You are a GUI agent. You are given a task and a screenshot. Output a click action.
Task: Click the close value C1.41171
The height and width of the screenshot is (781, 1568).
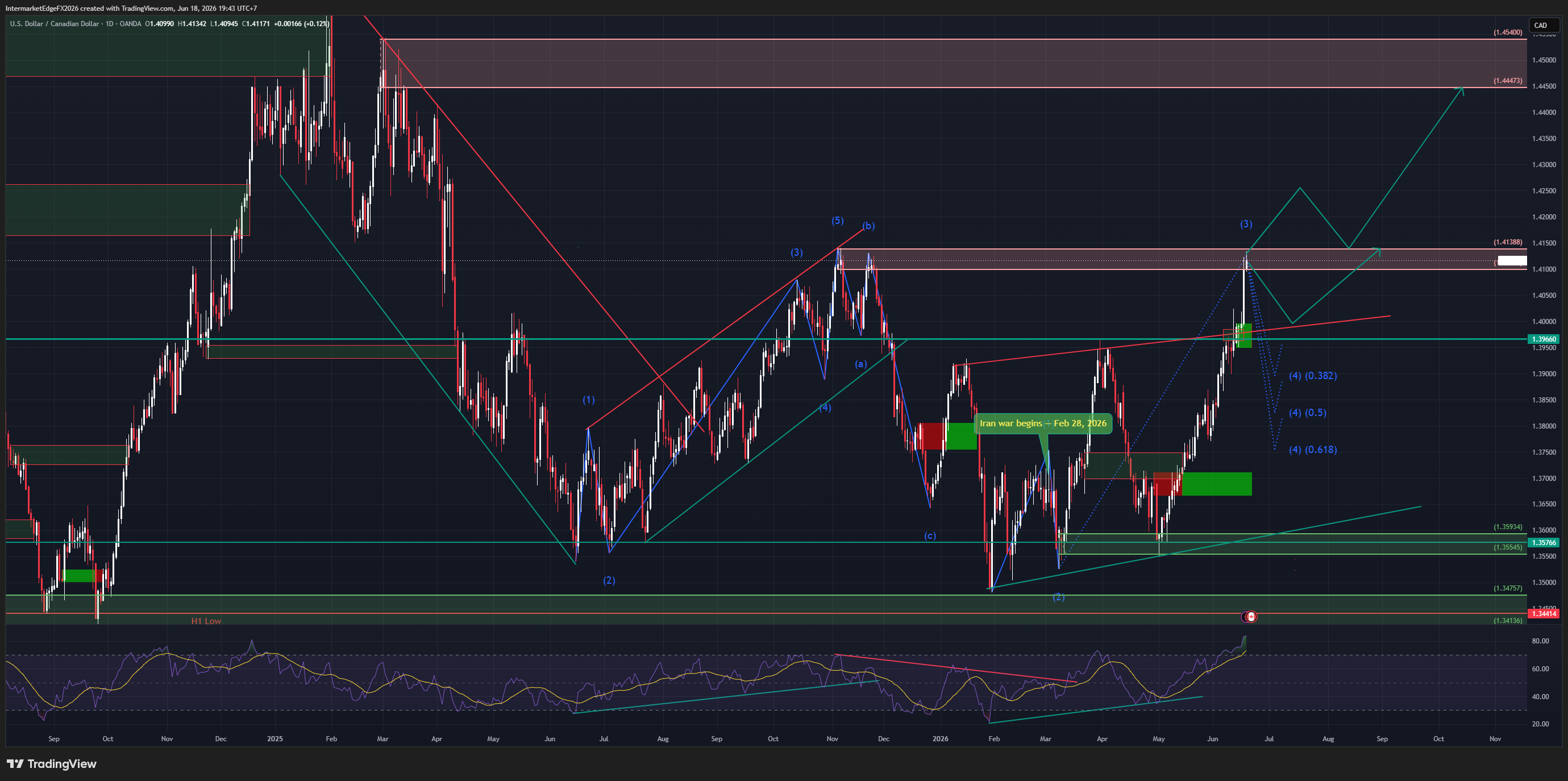(256, 24)
